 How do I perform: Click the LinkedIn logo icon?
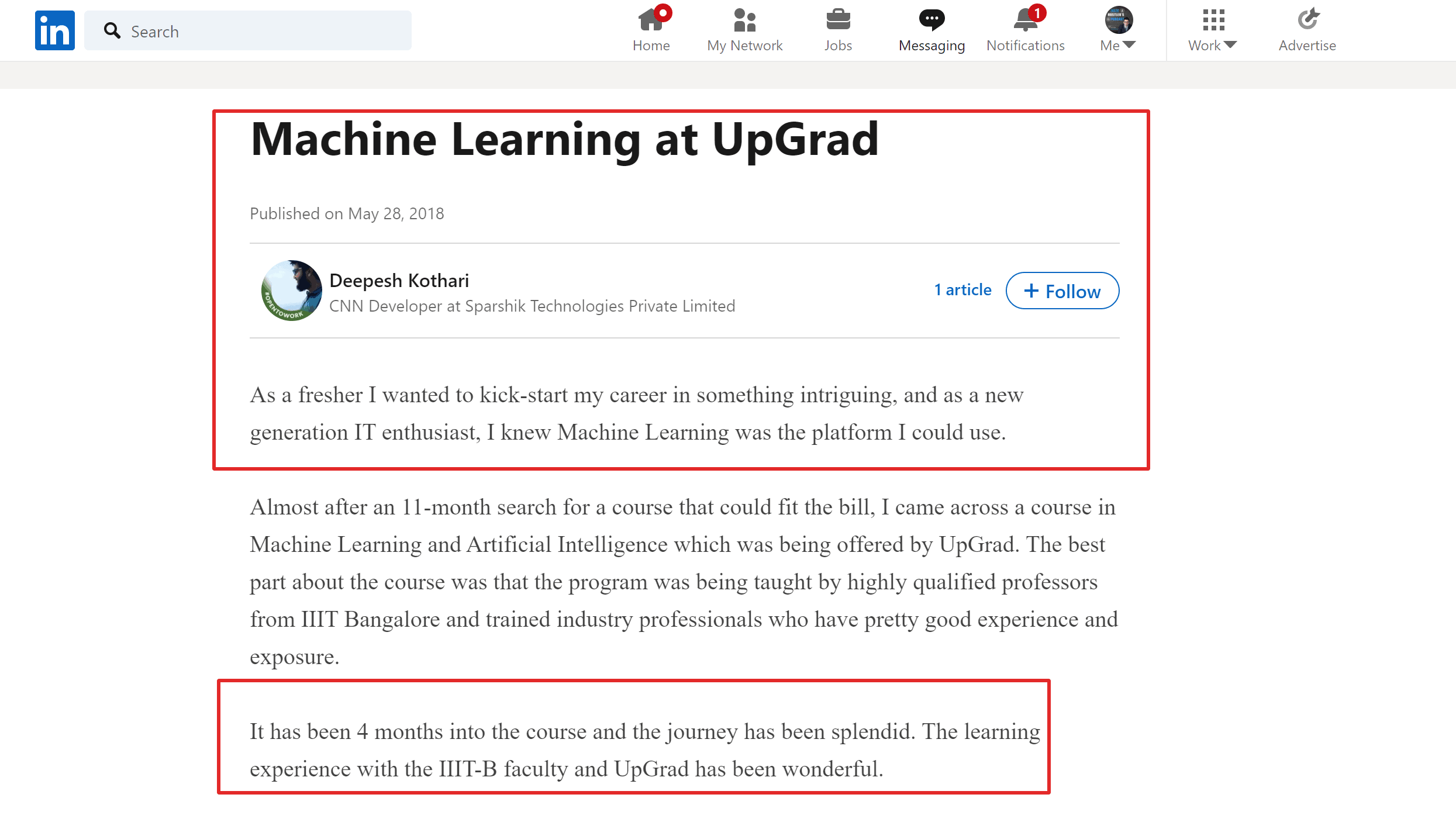tap(54, 30)
